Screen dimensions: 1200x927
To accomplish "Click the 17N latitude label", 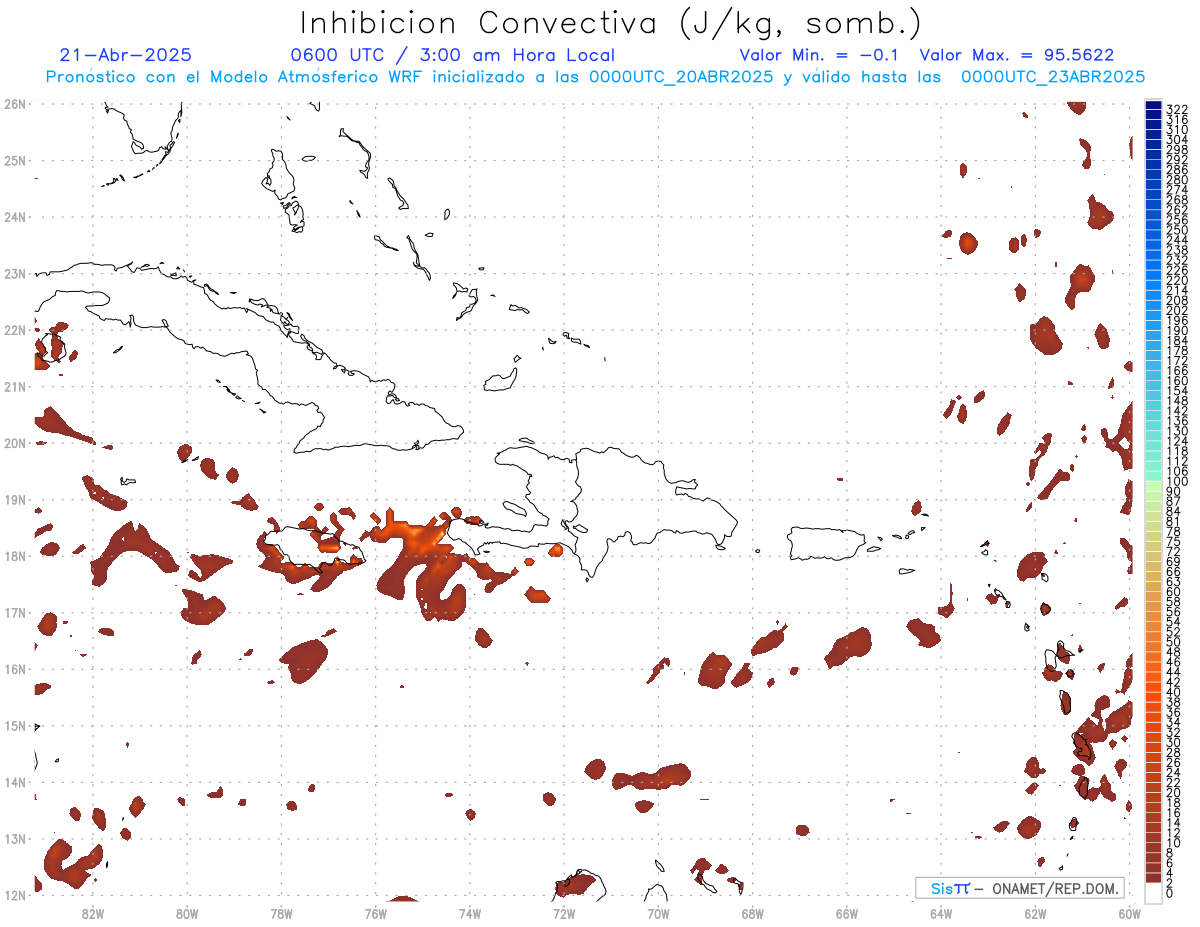I will (x=15, y=612).
